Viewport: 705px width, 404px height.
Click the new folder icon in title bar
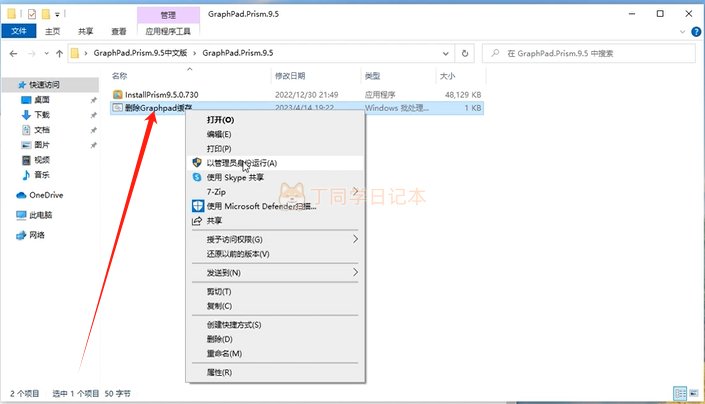45,14
